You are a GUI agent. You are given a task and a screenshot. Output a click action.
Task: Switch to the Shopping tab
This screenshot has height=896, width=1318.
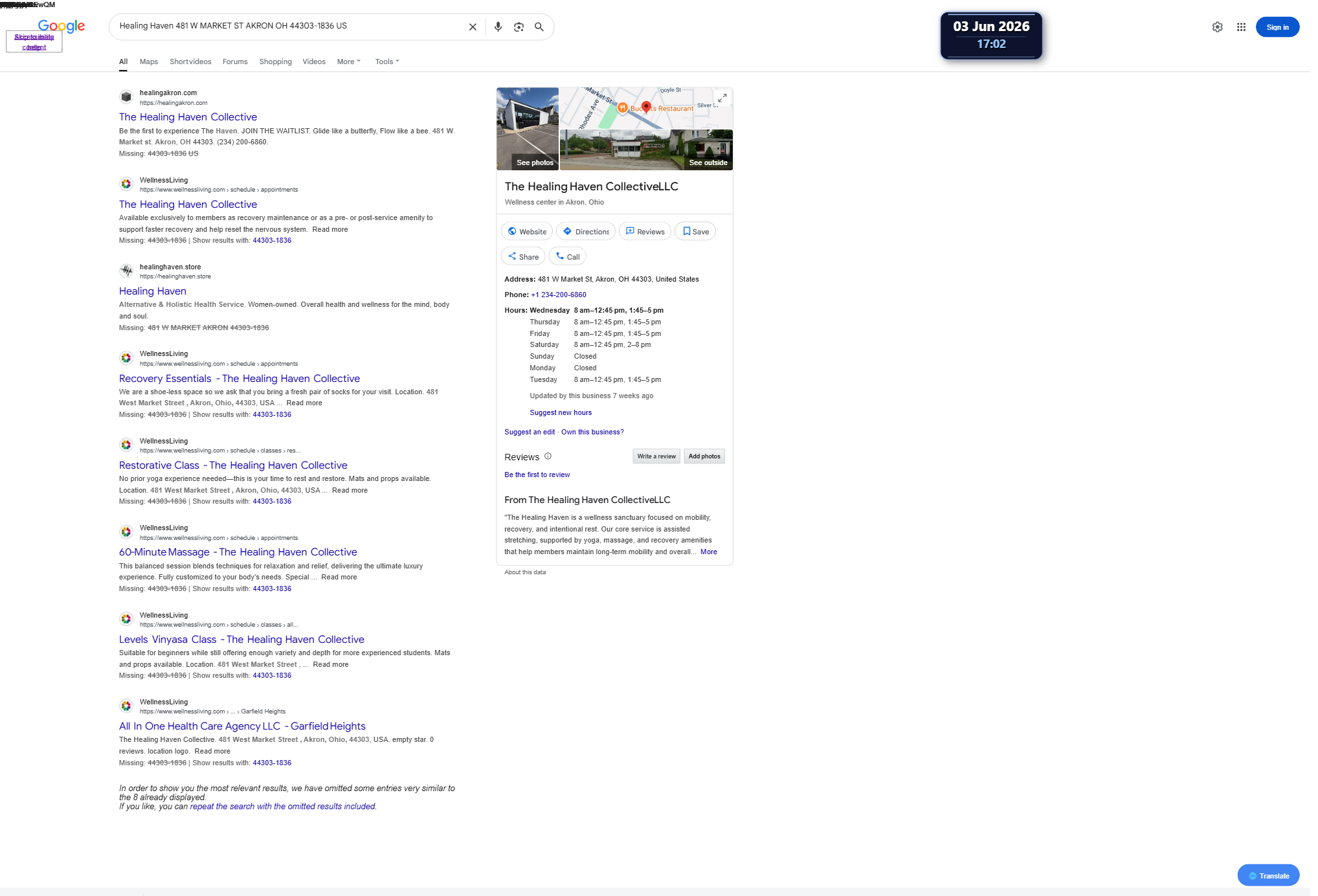pyautogui.click(x=276, y=62)
